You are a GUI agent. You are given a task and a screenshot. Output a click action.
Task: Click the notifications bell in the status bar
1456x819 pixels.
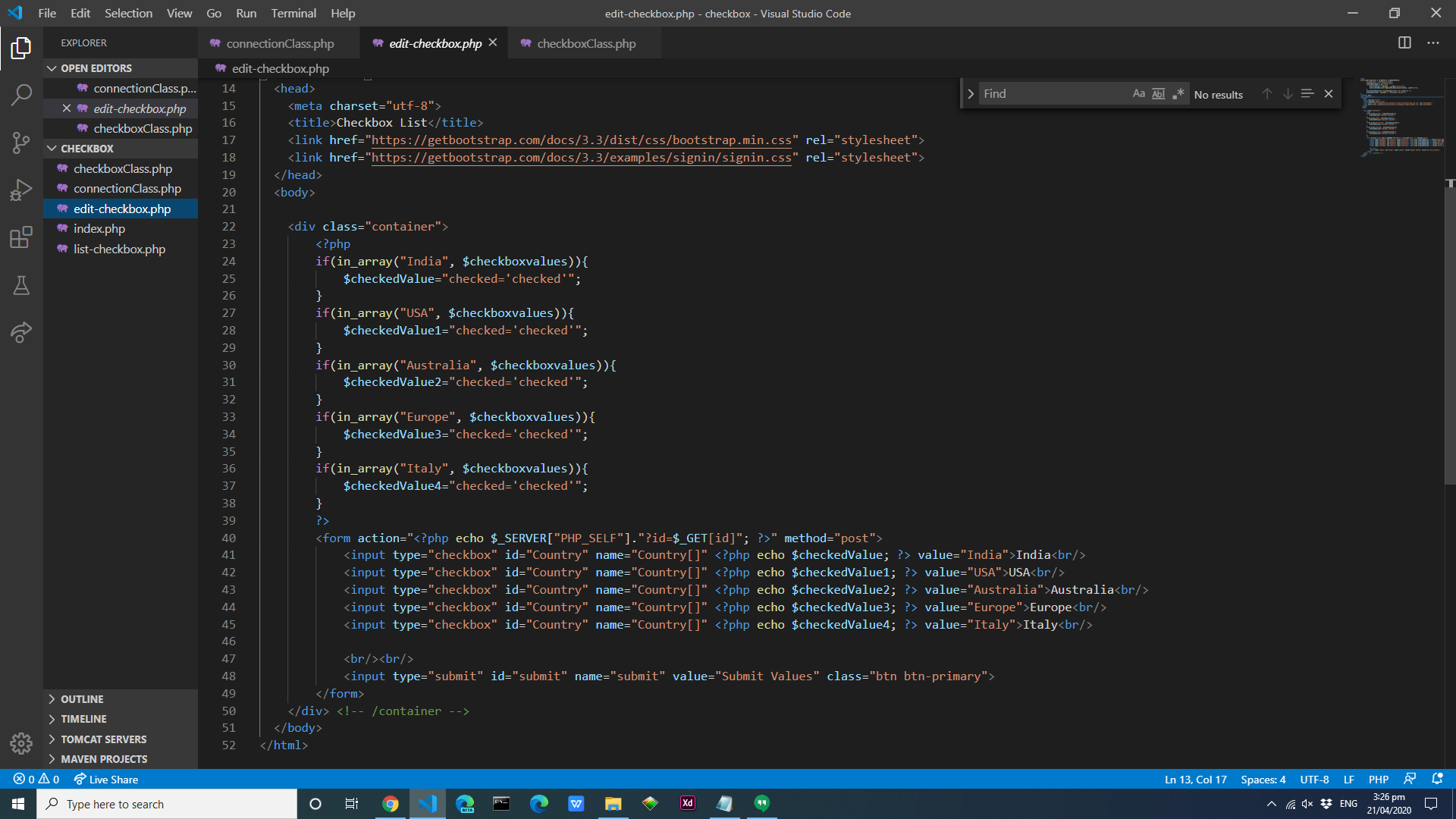1437,779
